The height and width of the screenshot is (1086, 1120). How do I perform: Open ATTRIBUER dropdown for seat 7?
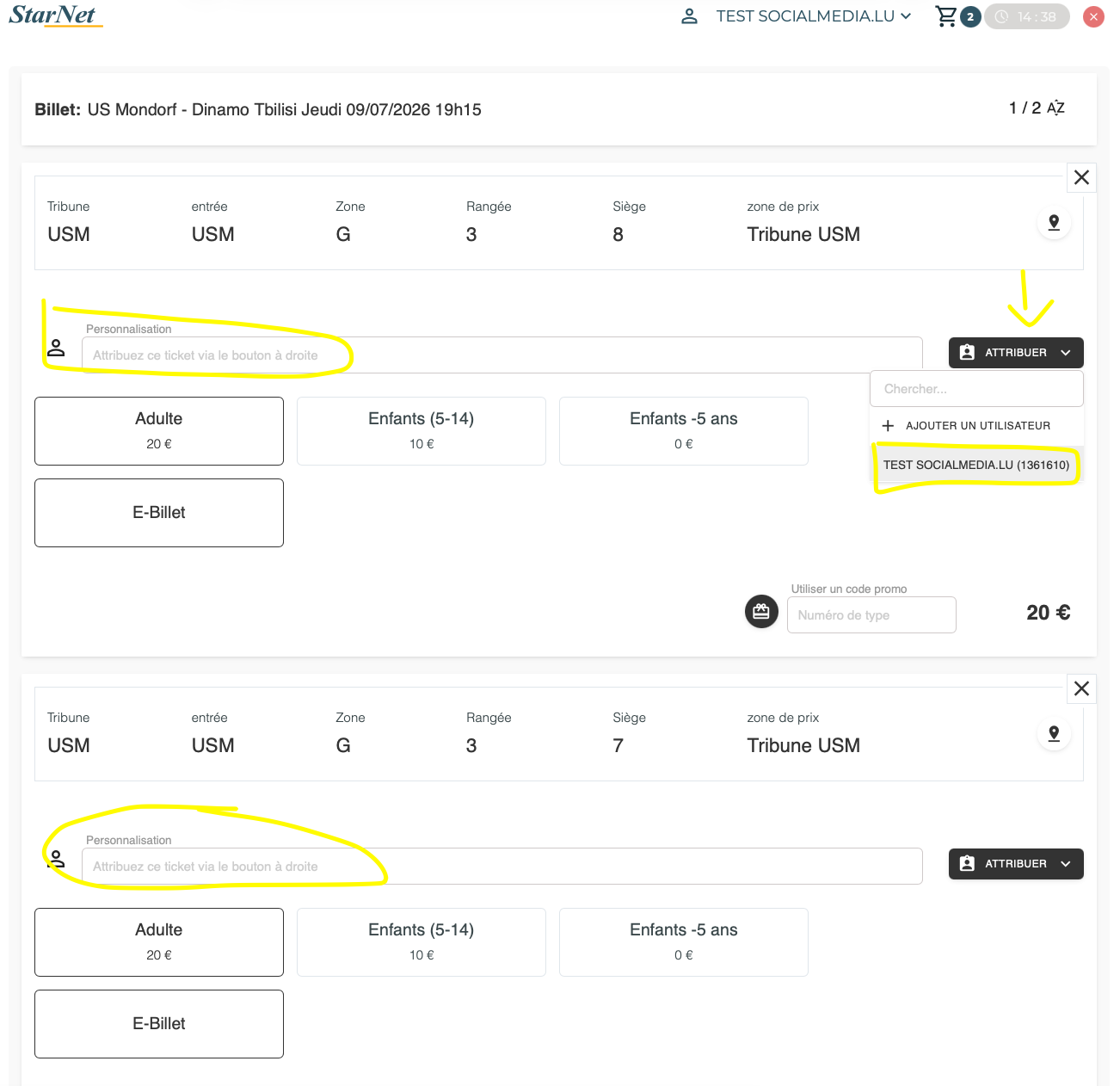pos(1016,864)
